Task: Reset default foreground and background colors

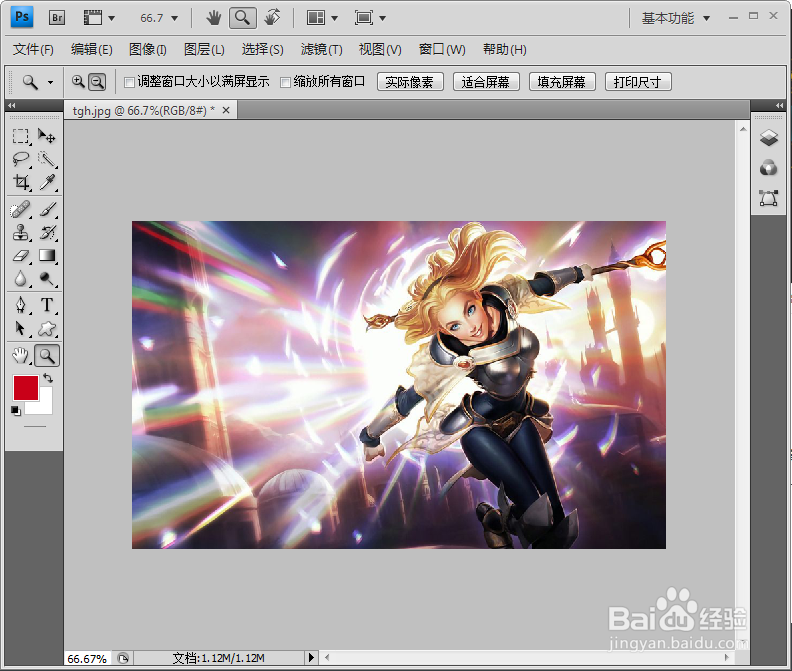Action: (x=16, y=411)
